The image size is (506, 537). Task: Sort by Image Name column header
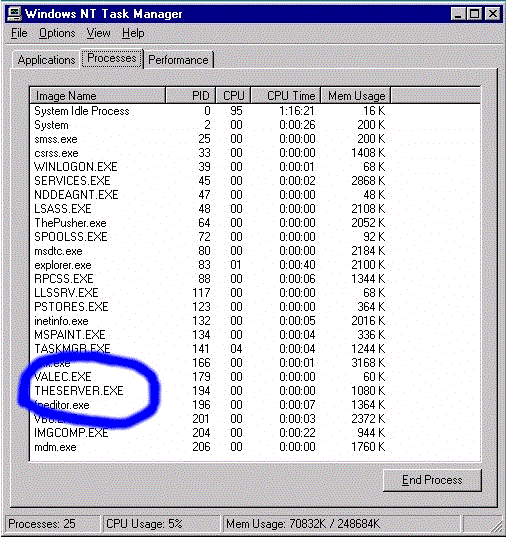coord(98,96)
